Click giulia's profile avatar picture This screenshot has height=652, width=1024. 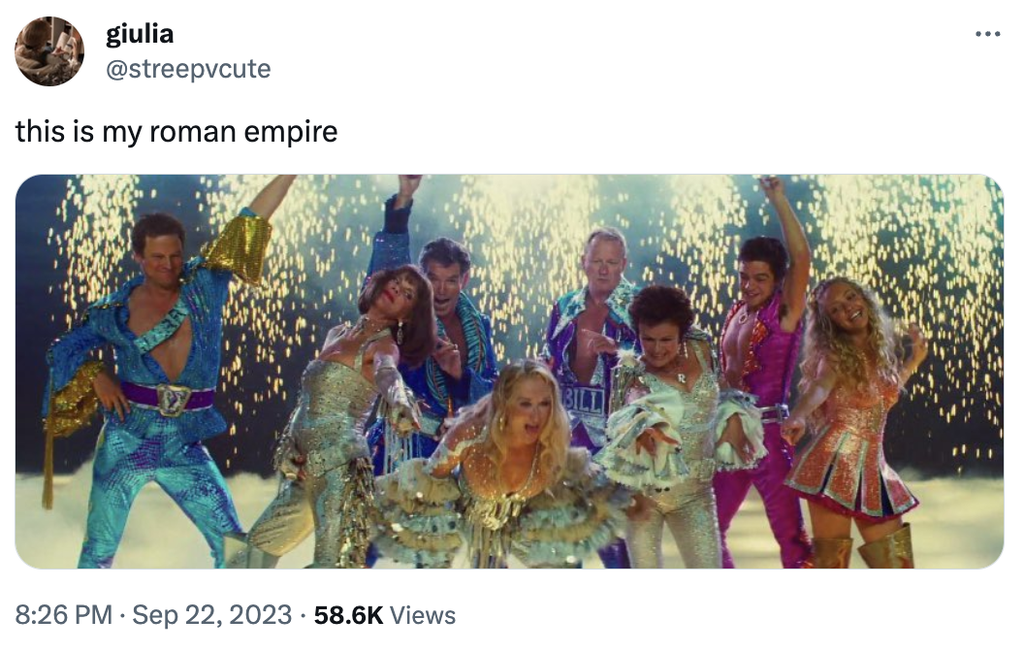49,51
